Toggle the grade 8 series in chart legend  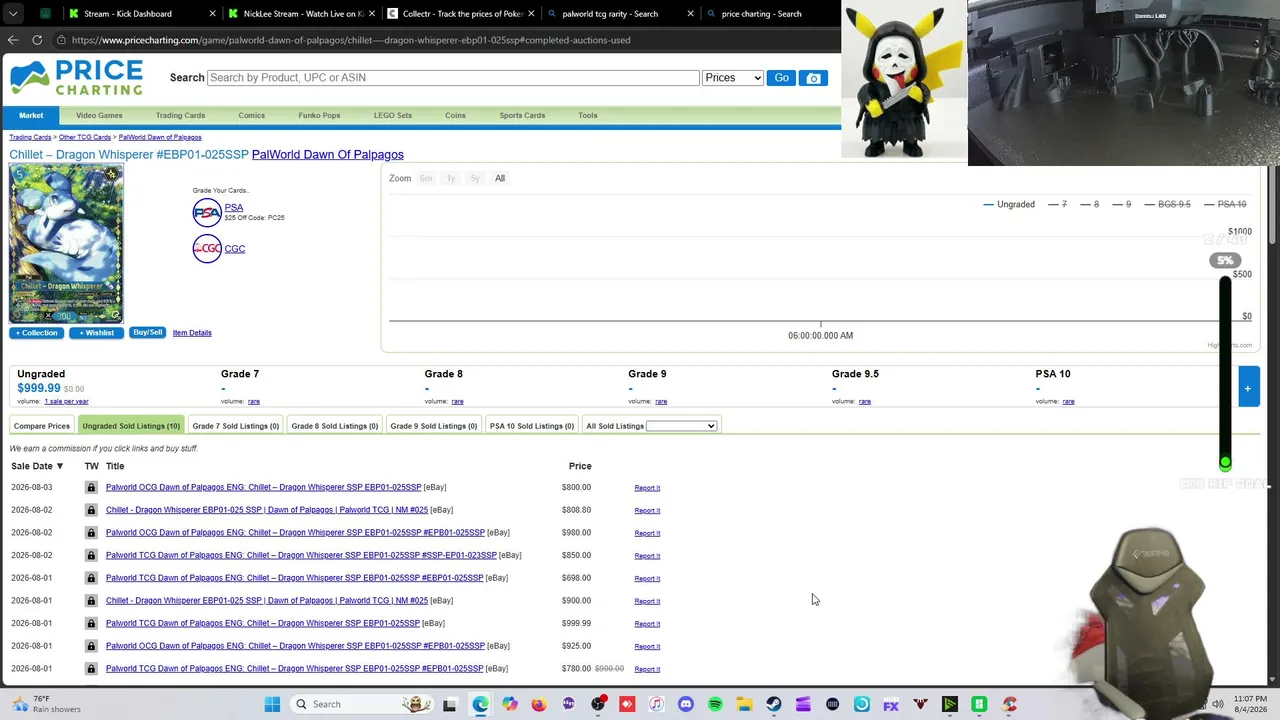pos(1089,204)
